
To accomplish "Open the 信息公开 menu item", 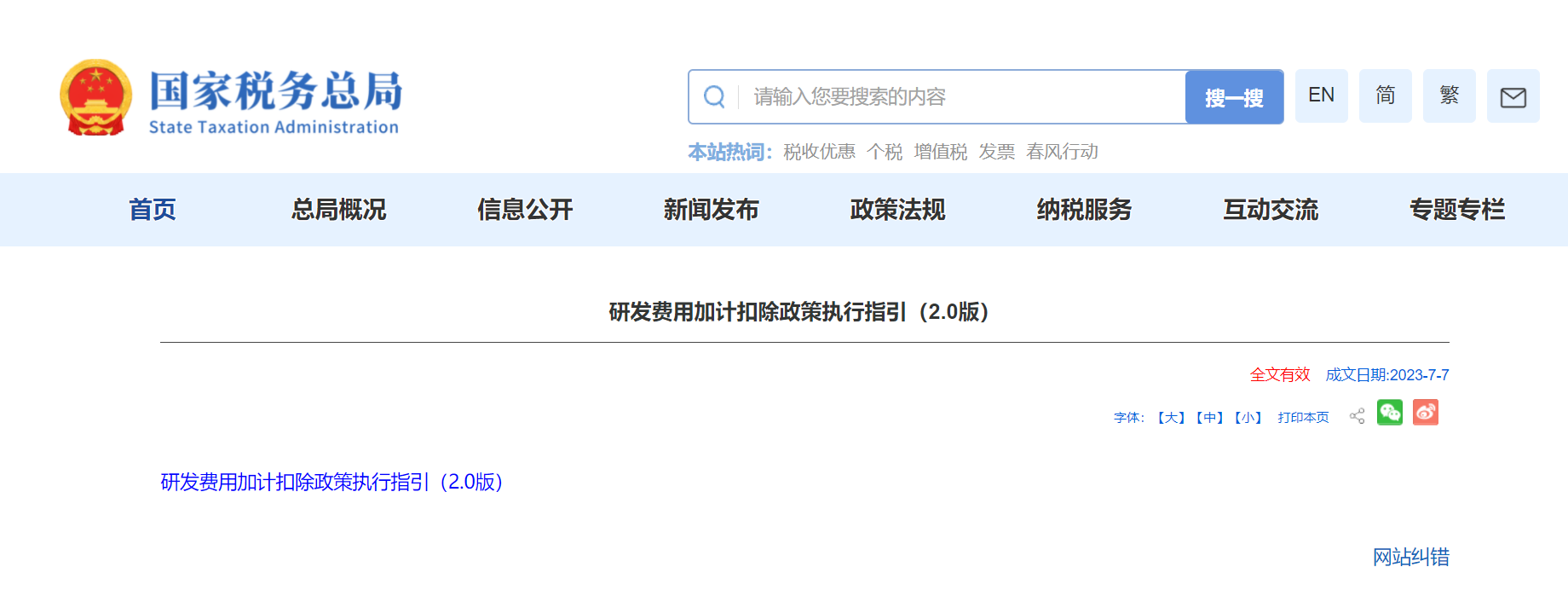I will coord(525,210).
